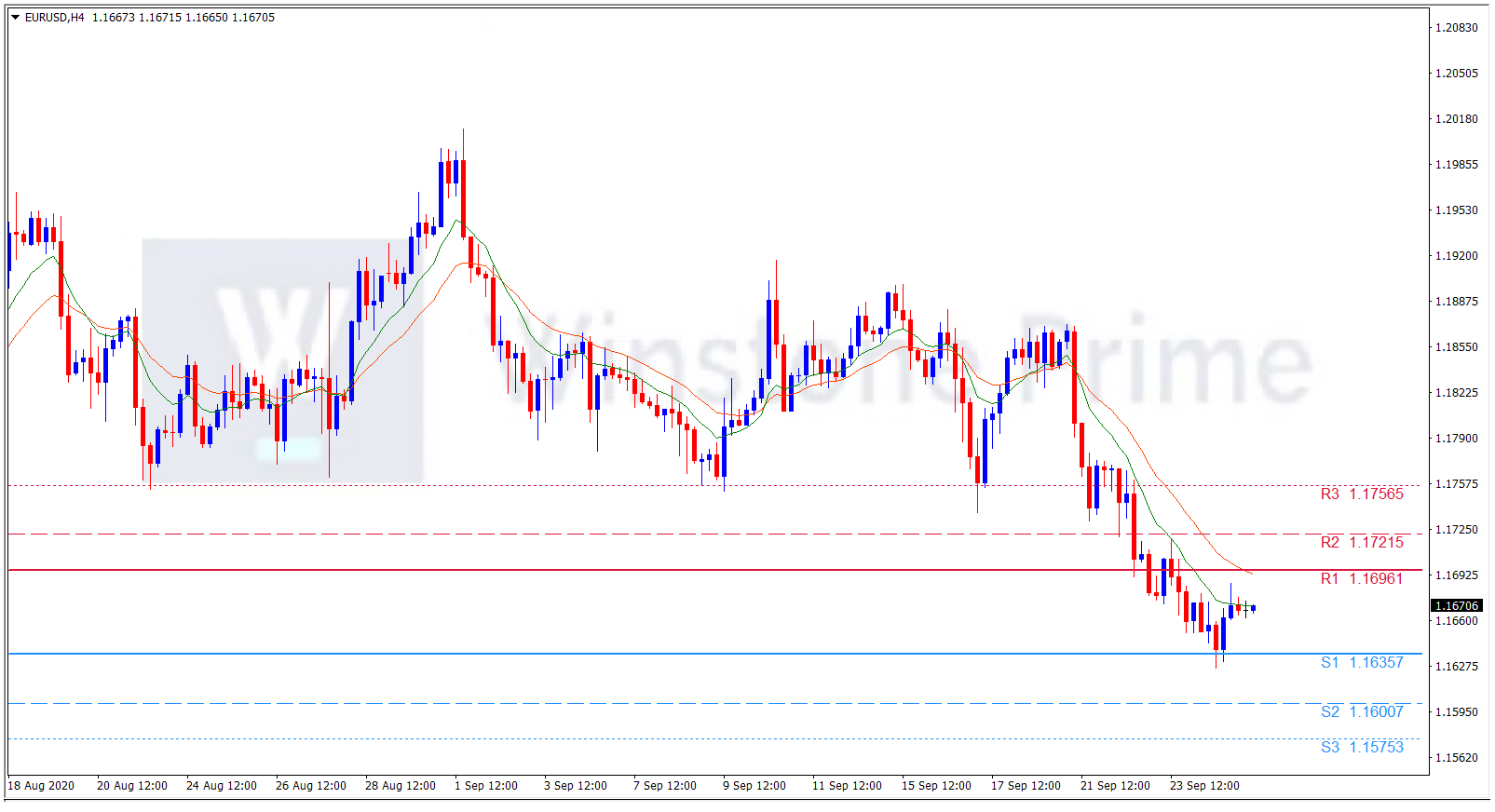Click the current price tag 1.16706
This screenshot has width=1495, height=812.
(1456, 605)
